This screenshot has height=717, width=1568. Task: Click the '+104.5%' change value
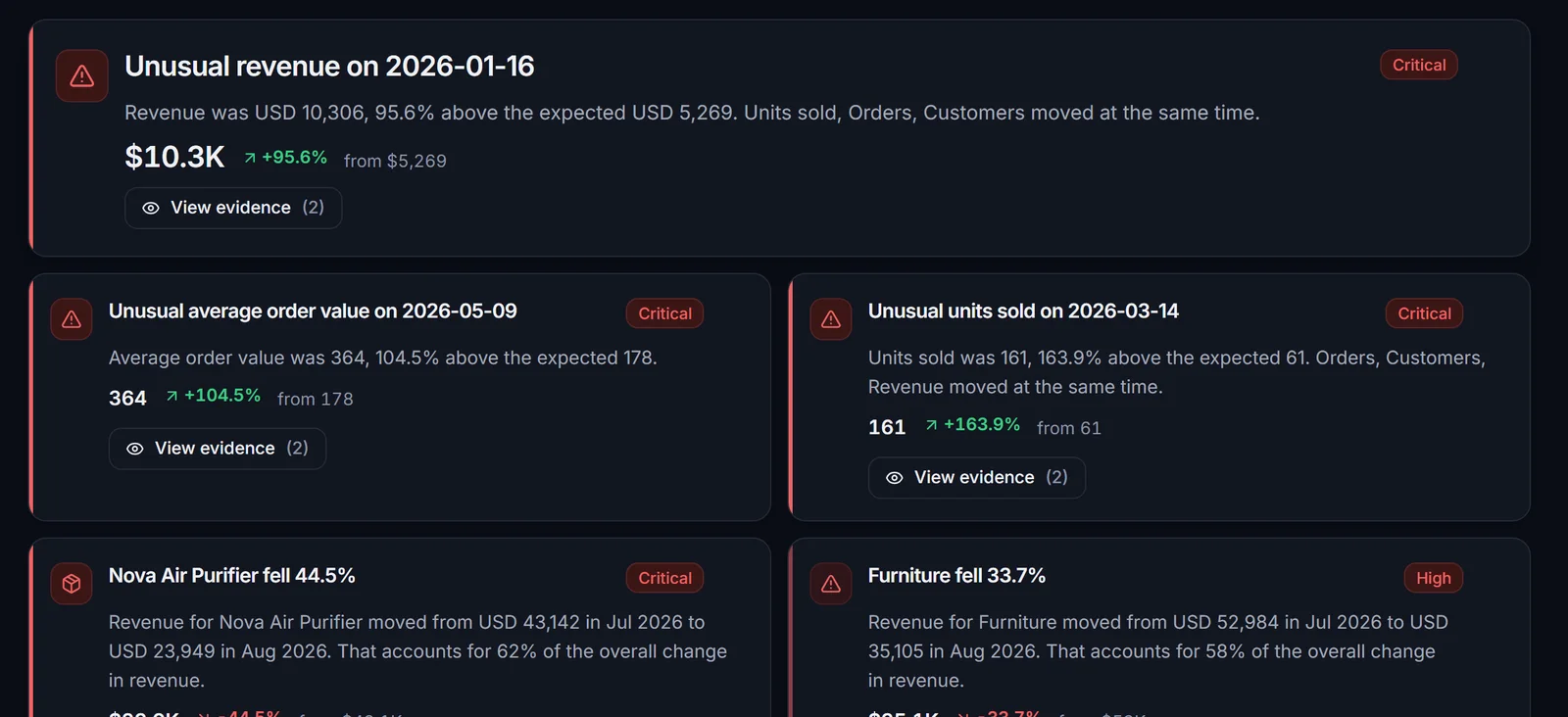(222, 396)
